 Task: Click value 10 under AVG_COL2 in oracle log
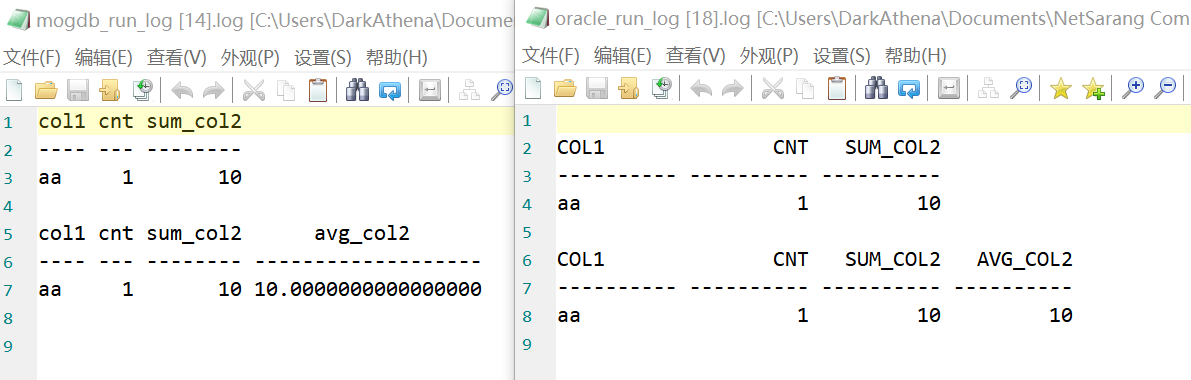coord(1060,315)
